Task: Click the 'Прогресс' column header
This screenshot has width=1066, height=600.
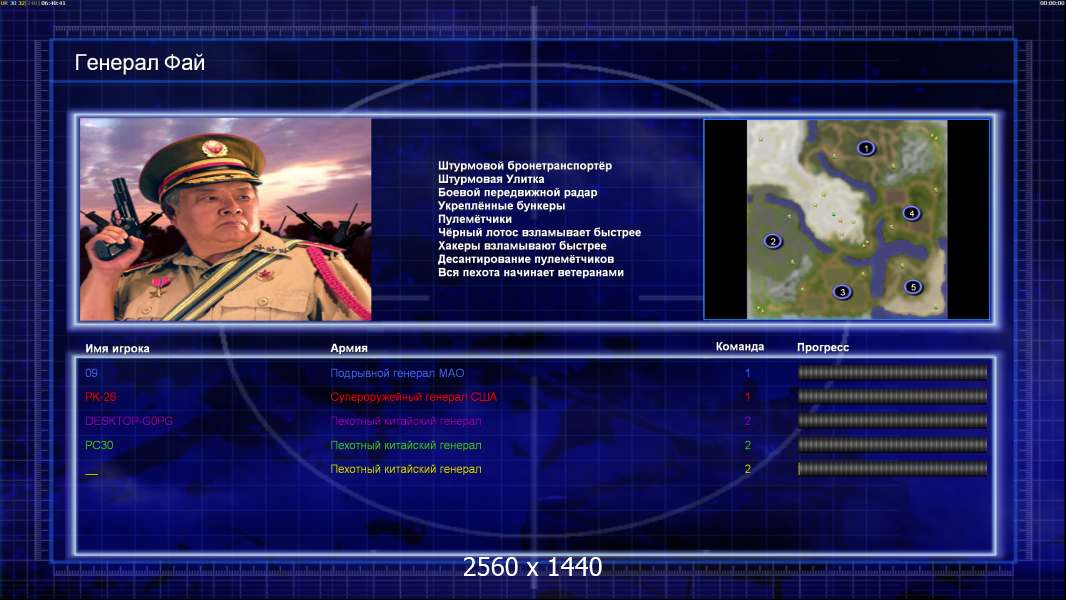Action: [823, 347]
